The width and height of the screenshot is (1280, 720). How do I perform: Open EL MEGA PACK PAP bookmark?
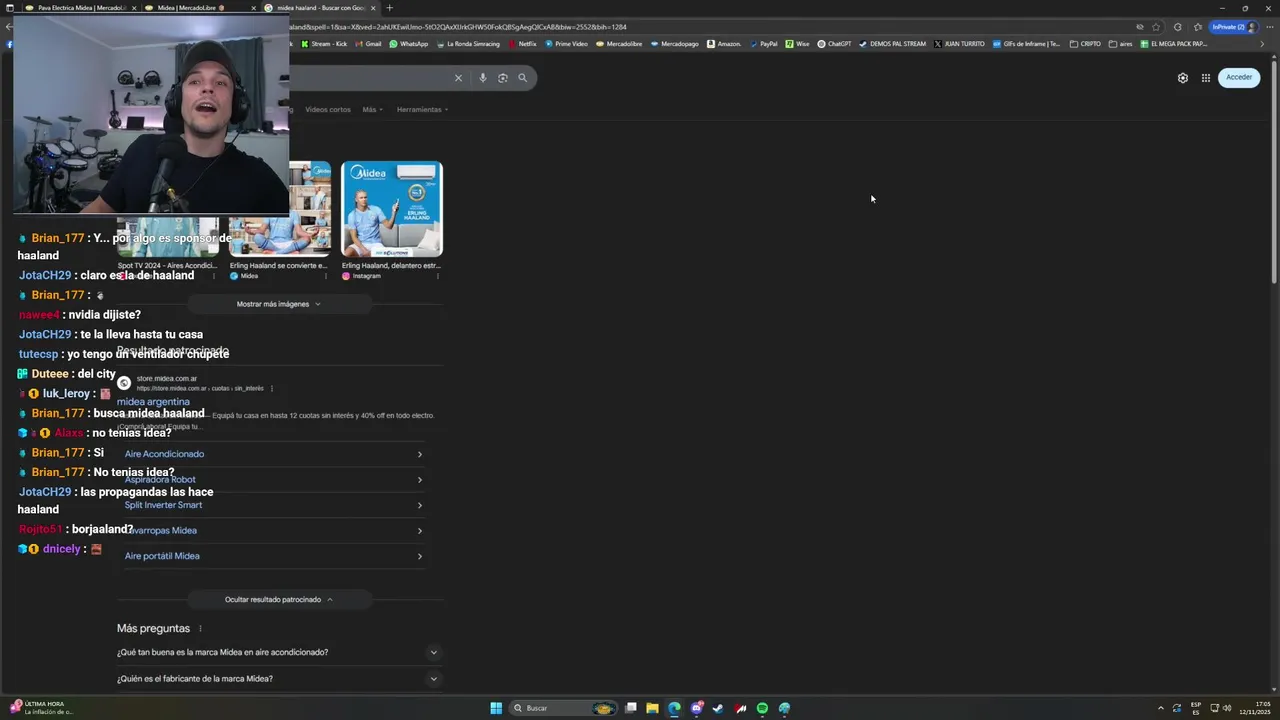[1174, 44]
